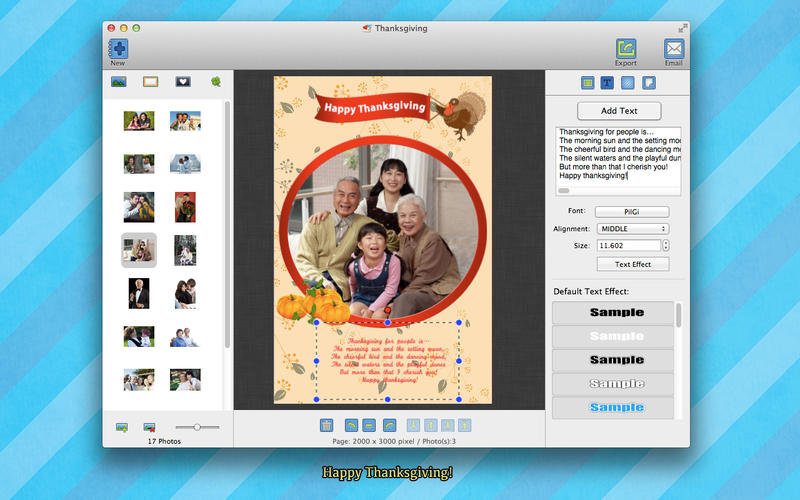The width and height of the screenshot is (800, 500).
Task: Click the thumbnail size slider
Action: pos(197,427)
